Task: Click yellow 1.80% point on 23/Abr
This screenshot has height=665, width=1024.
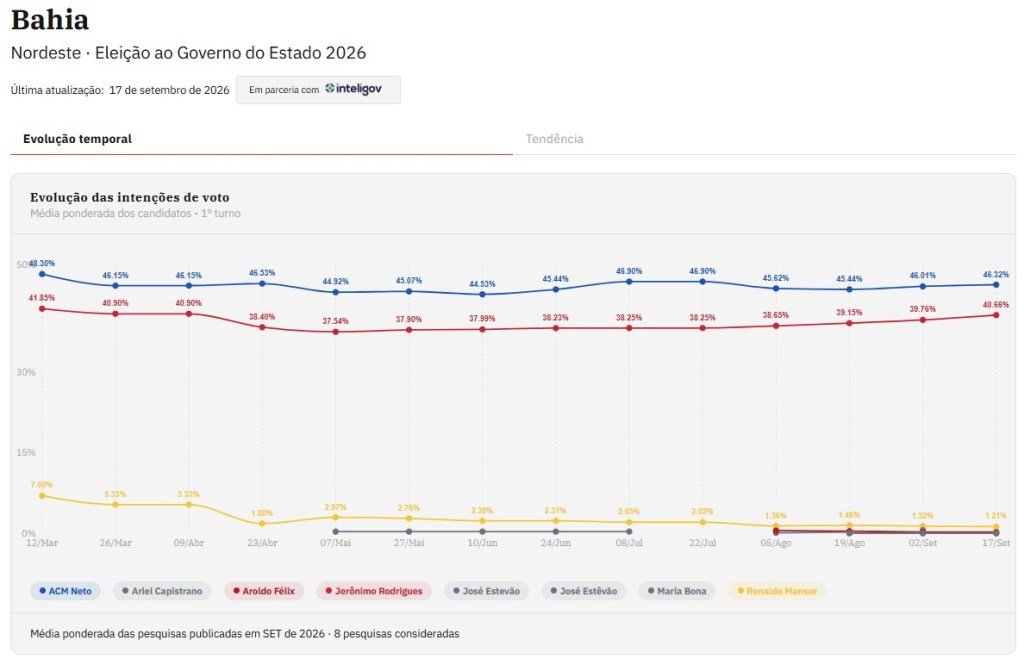Action: click(x=262, y=523)
